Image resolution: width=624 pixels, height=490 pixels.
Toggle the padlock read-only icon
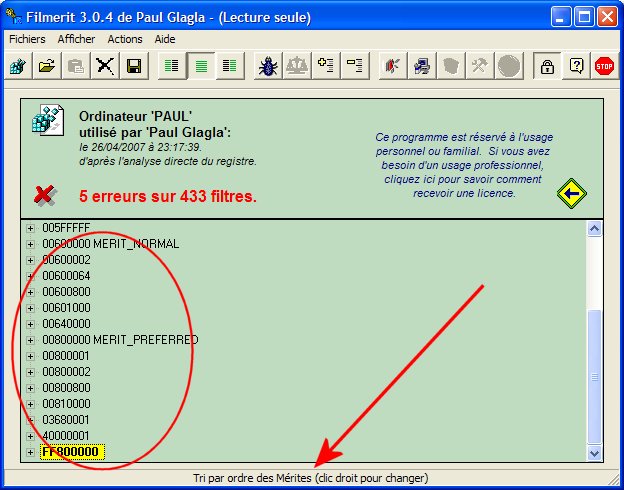(547, 66)
